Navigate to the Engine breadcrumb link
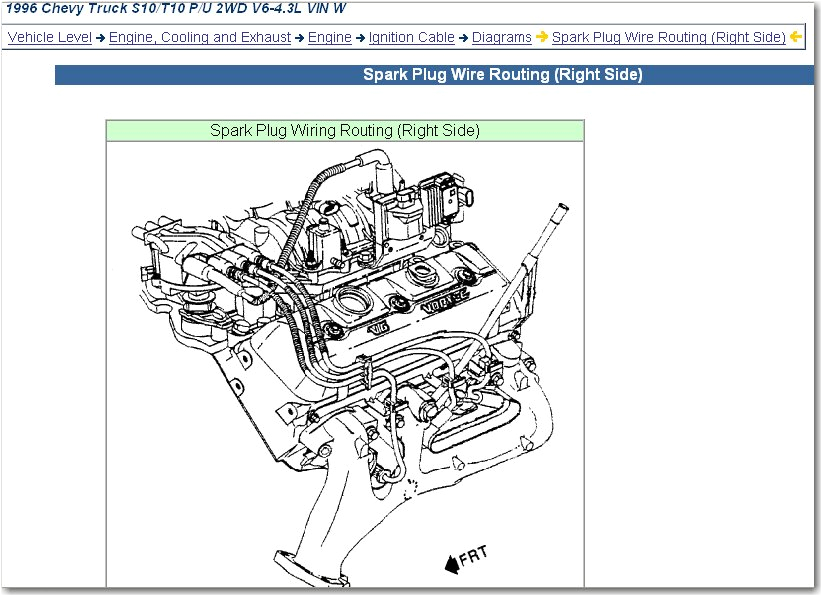 click(329, 37)
